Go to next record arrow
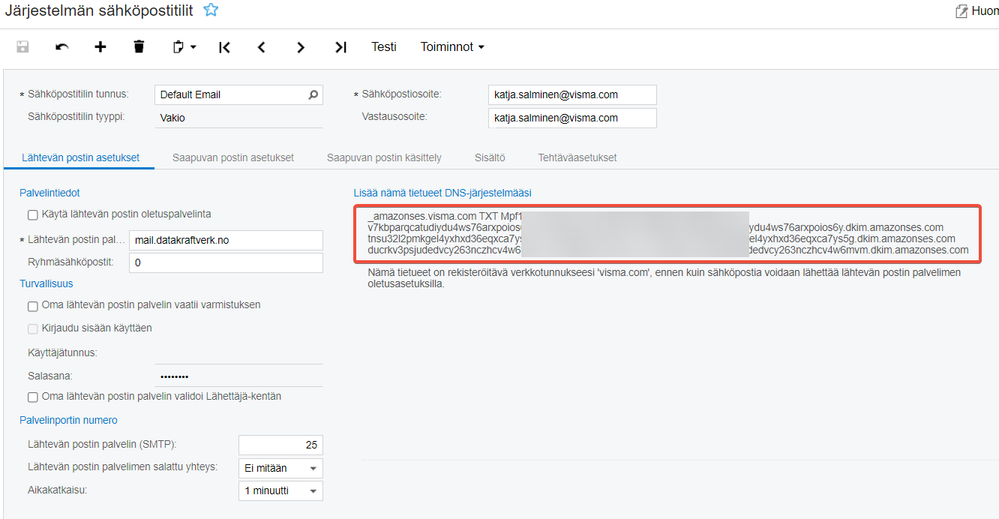 click(x=300, y=47)
